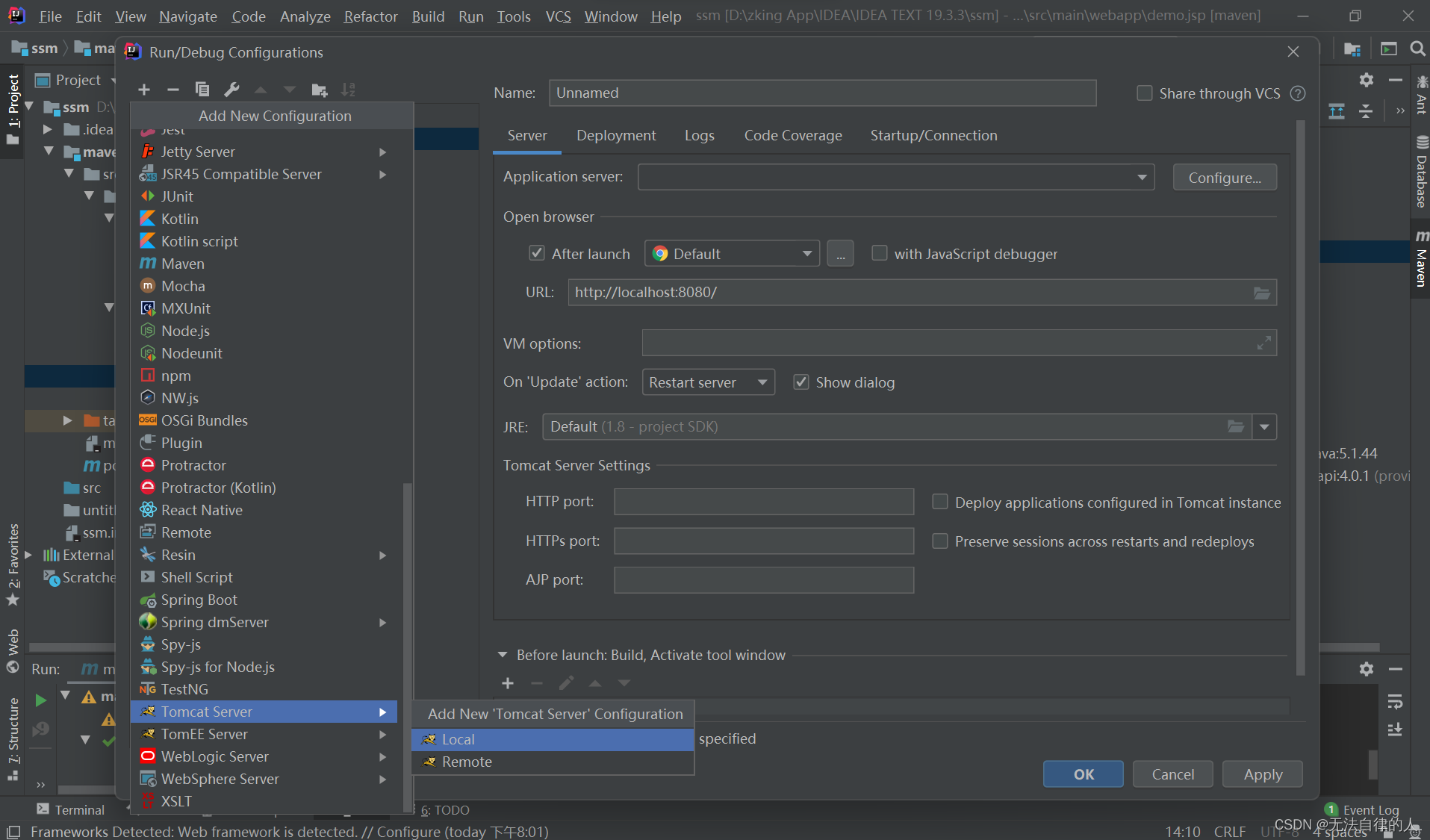Enable with JavaScript debugger
The image size is (1430, 840).
pyautogui.click(x=880, y=253)
